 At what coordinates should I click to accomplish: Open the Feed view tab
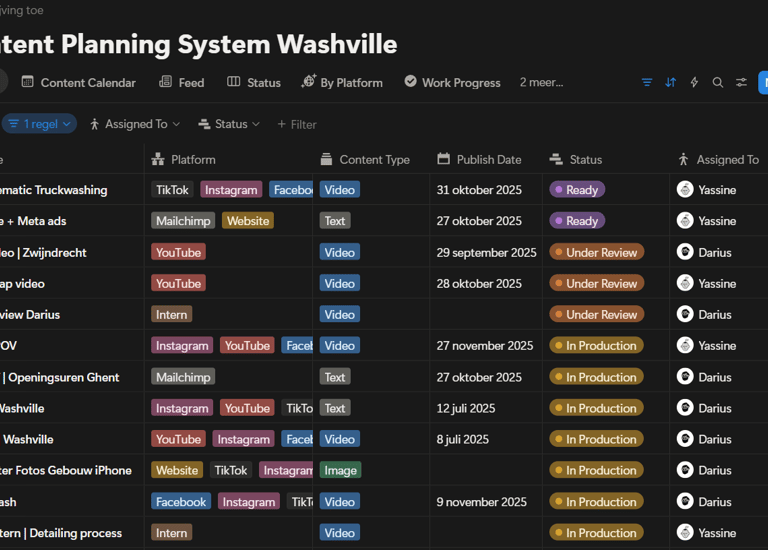click(x=181, y=82)
